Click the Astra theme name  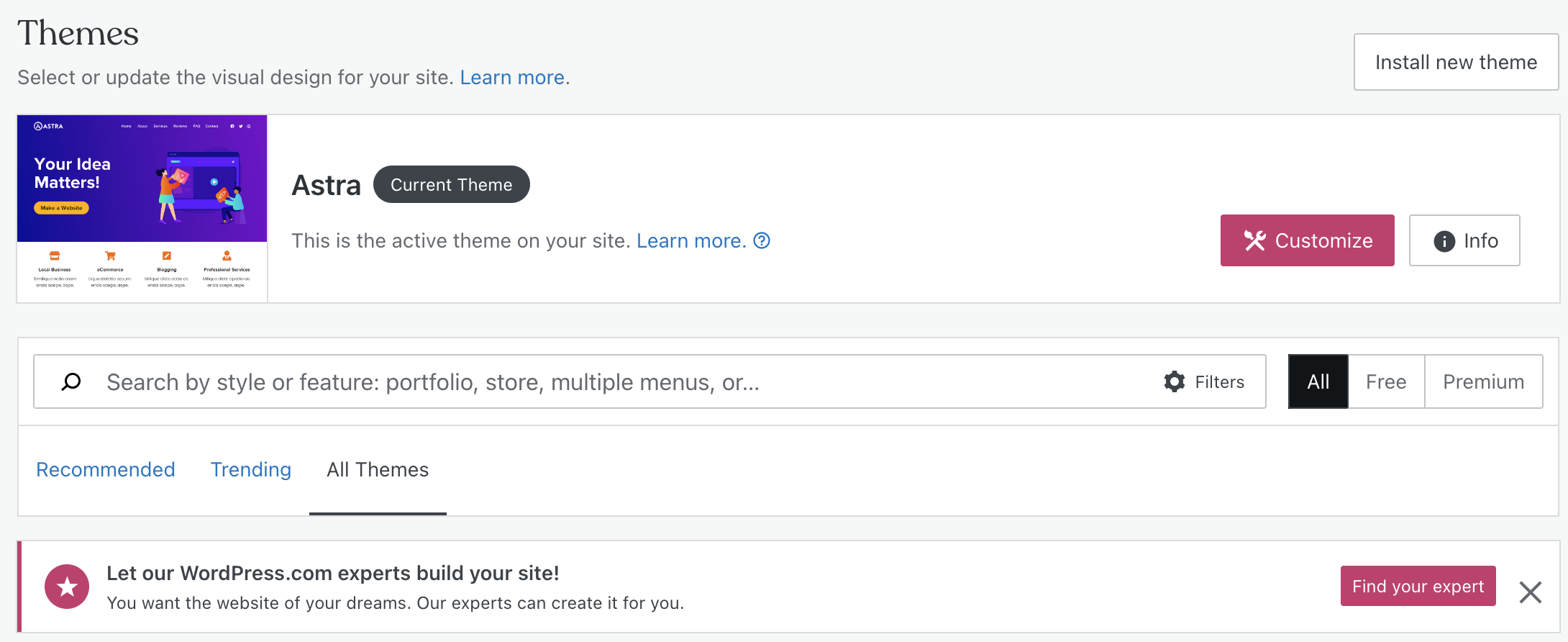click(x=326, y=185)
